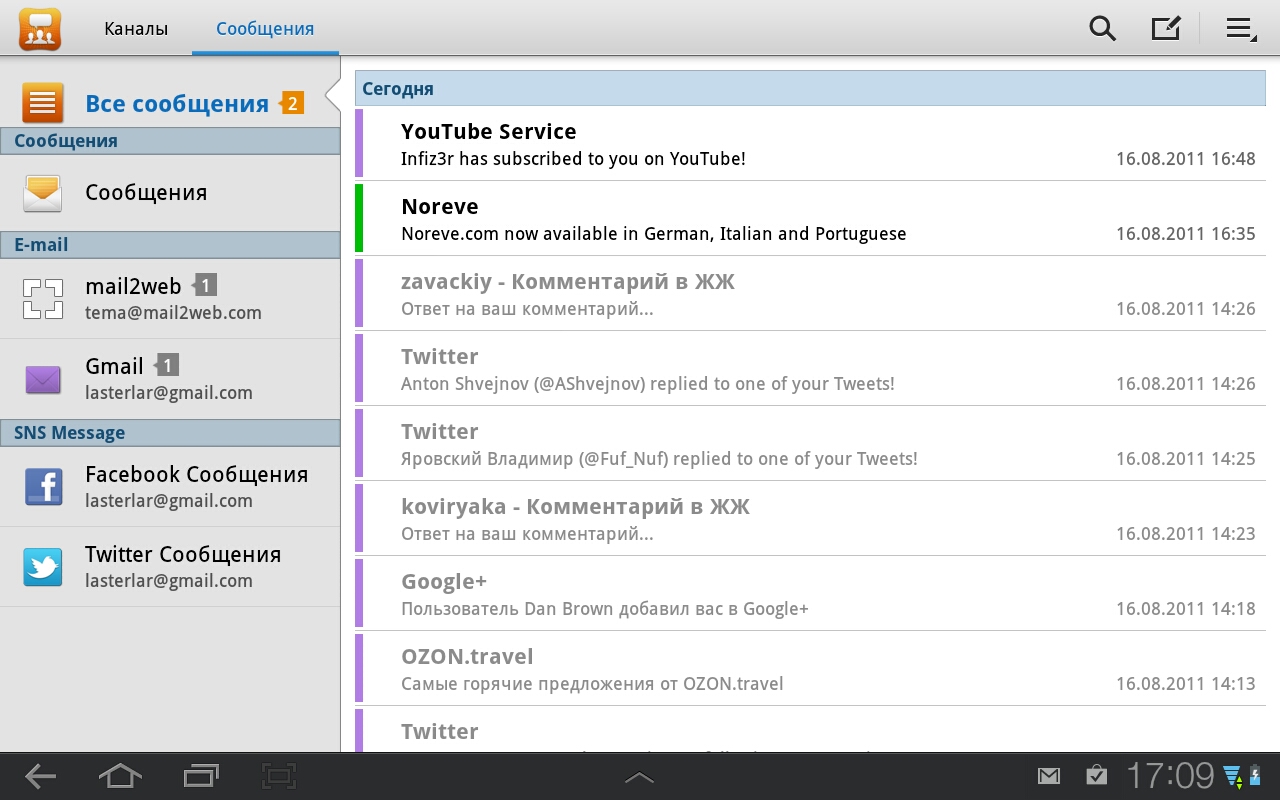This screenshot has width=1280, height=800.
Task: Open the Google+ message
Action: coord(810,593)
